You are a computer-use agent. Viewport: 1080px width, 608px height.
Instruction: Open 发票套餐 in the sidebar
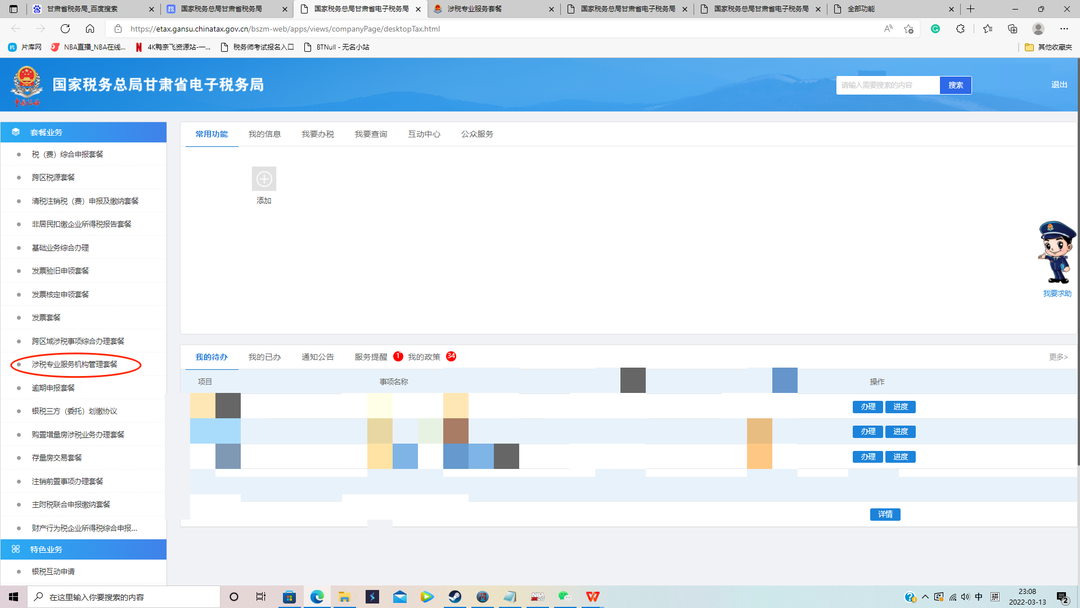coord(46,317)
